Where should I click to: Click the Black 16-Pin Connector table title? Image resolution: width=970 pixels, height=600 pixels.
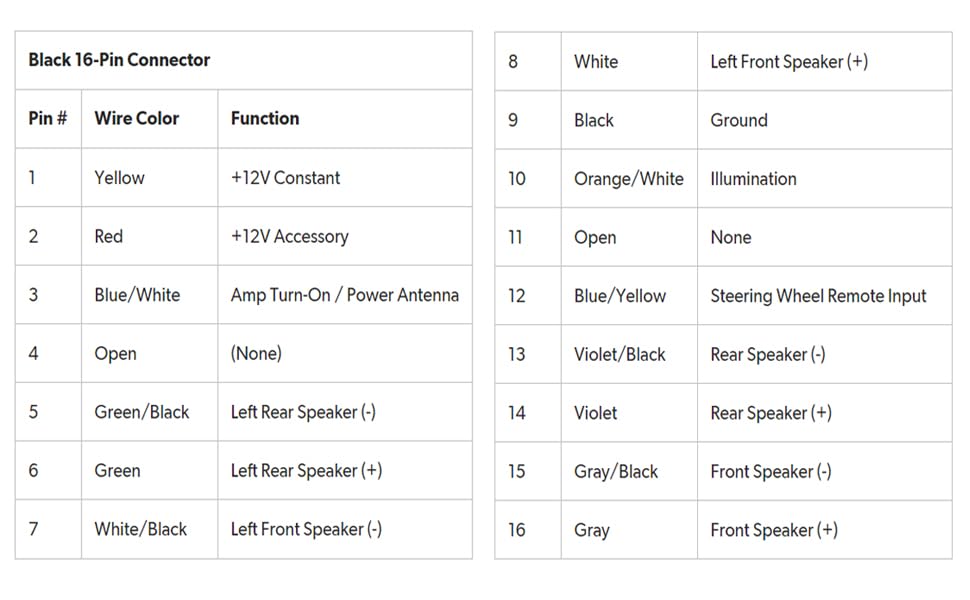pos(119,60)
